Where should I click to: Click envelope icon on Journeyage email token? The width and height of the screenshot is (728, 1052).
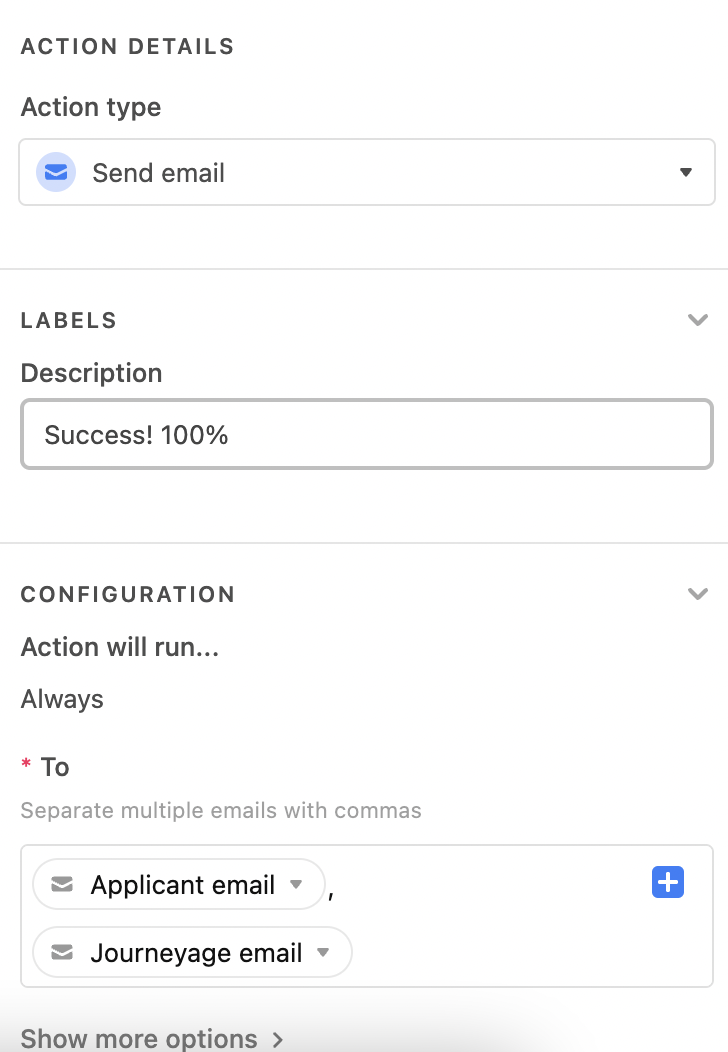tap(62, 952)
